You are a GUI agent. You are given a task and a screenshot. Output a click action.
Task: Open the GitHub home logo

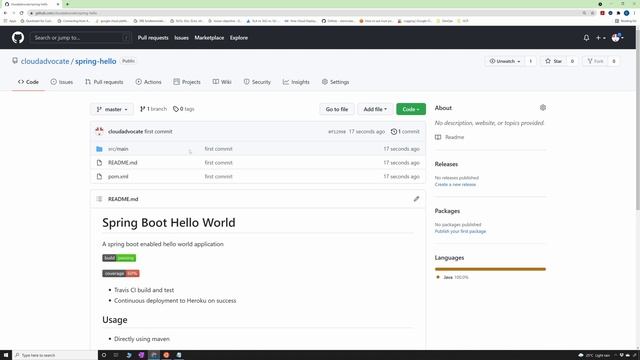[18, 38]
